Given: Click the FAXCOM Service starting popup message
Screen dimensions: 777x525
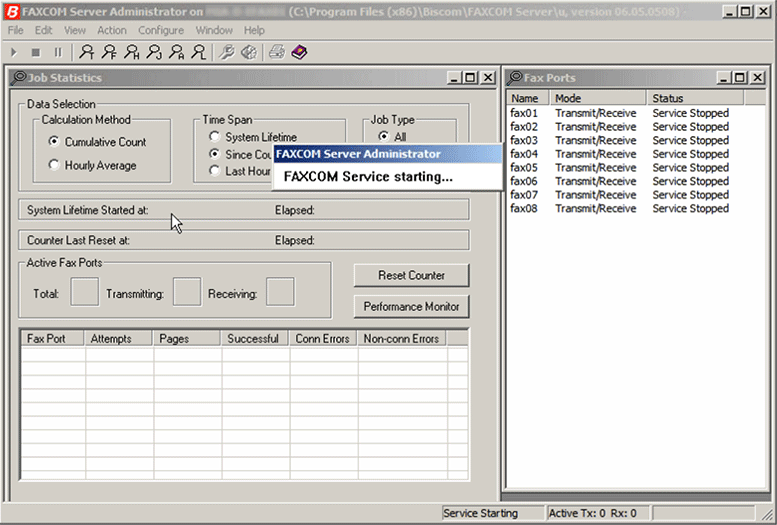Looking at the screenshot, I should pos(368,176).
